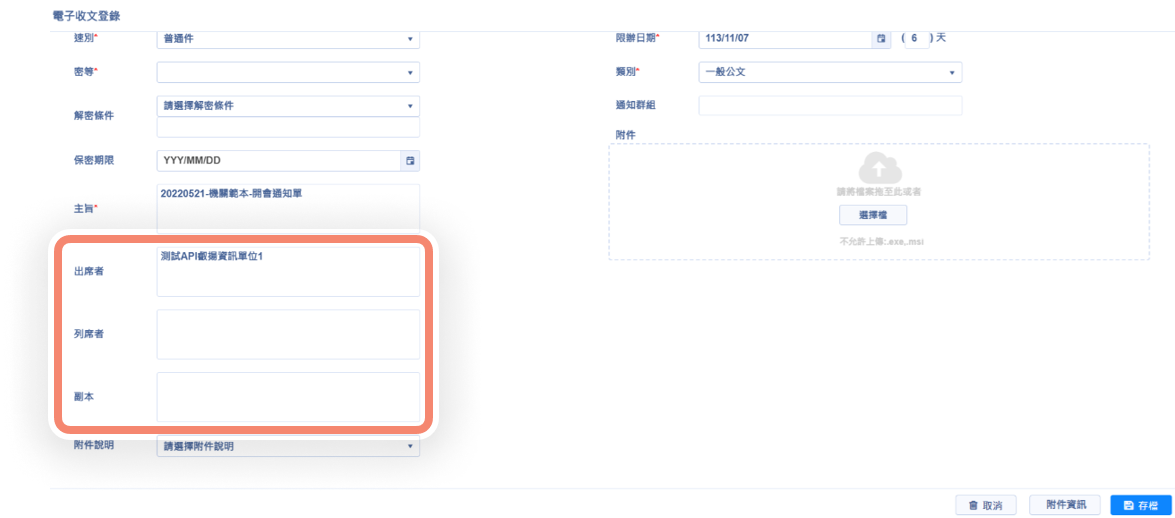1175x518 pixels.
Task: Expand the 請選擇附件說明 dropdown
Action: pos(288,447)
